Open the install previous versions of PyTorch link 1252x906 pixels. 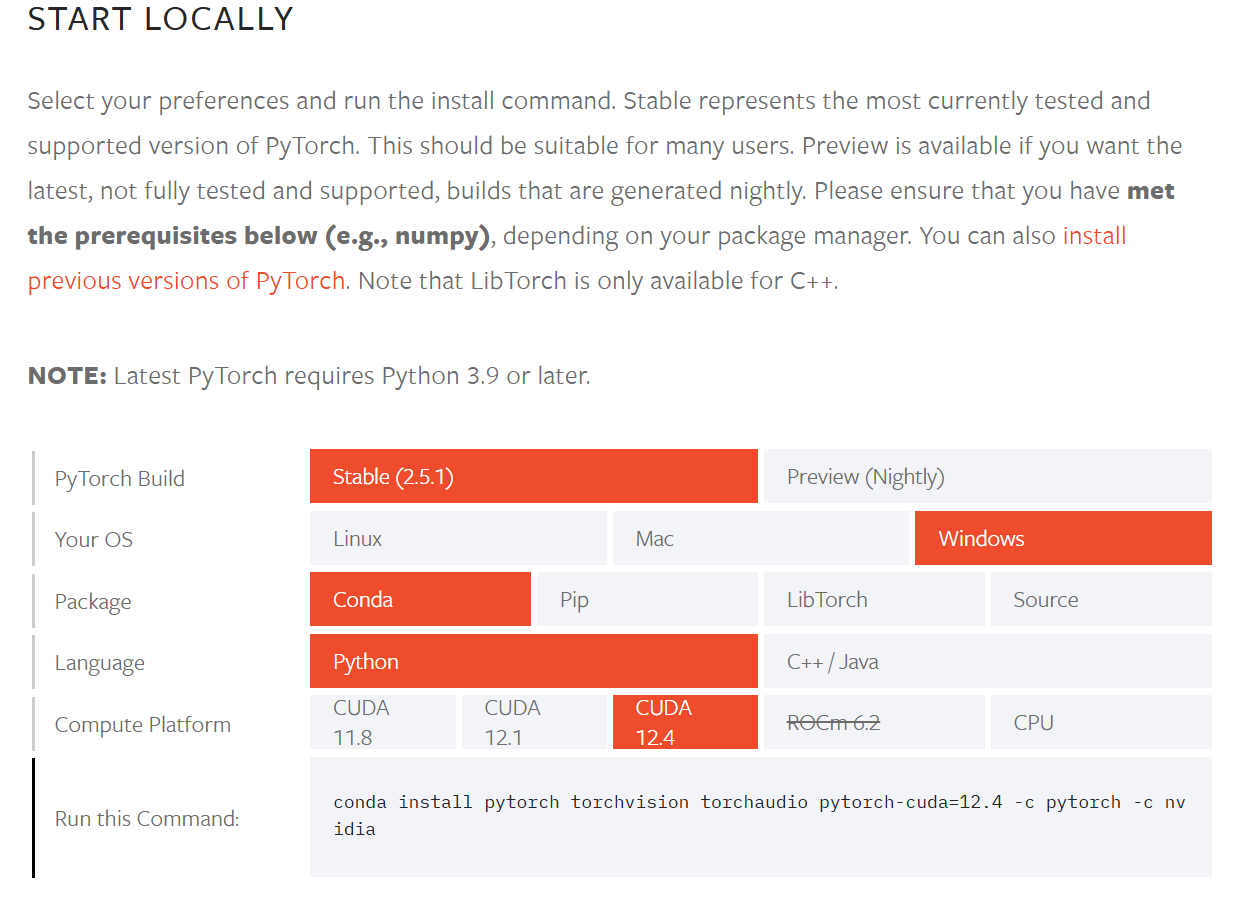(x=577, y=258)
